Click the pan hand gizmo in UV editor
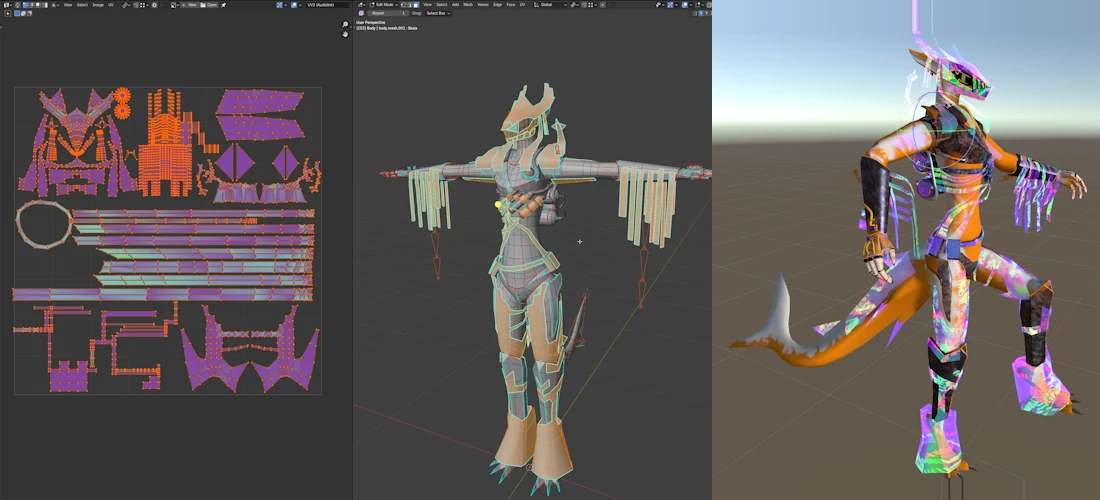Screen dimensions: 1100x500 pyautogui.click(x=345, y=34)
